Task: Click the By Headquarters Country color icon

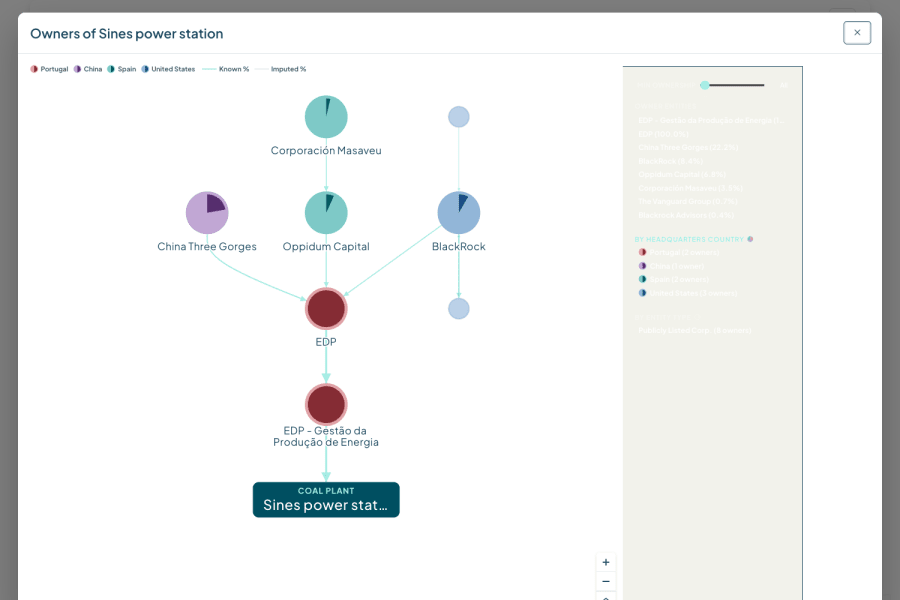Action: (750, 239)
